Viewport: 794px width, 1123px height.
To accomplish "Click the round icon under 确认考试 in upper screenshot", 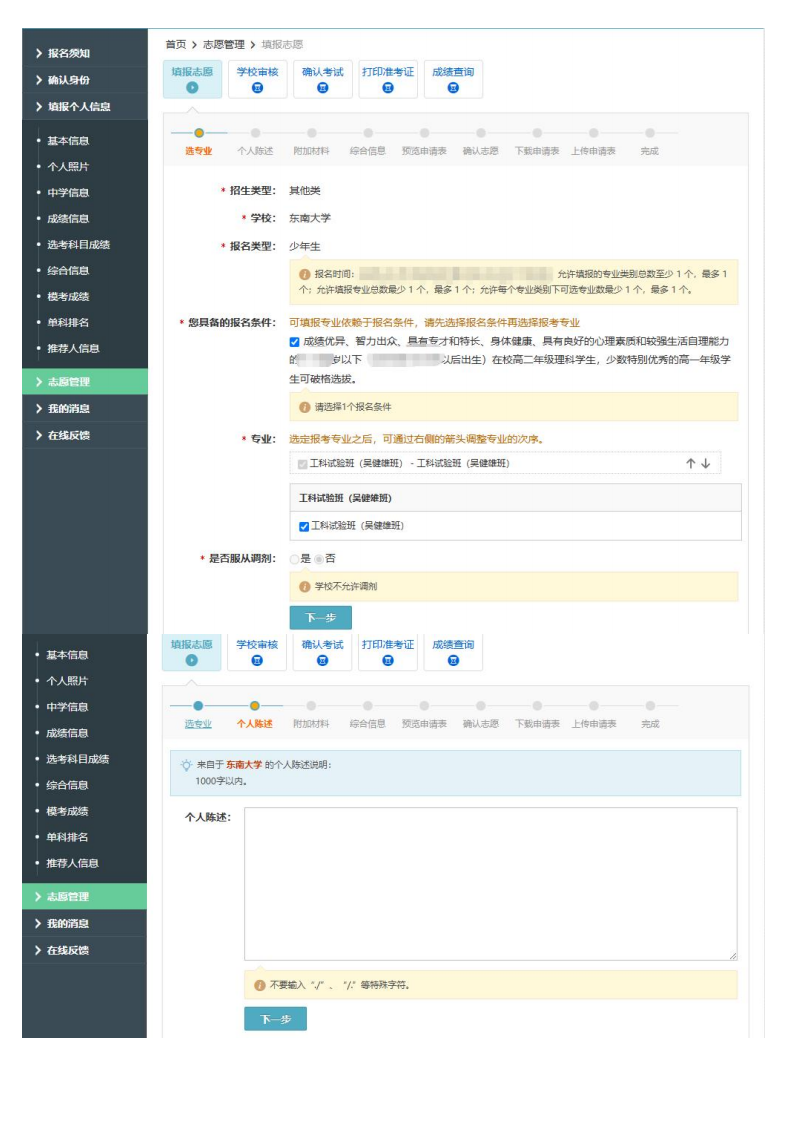I will tap(322, 87).
